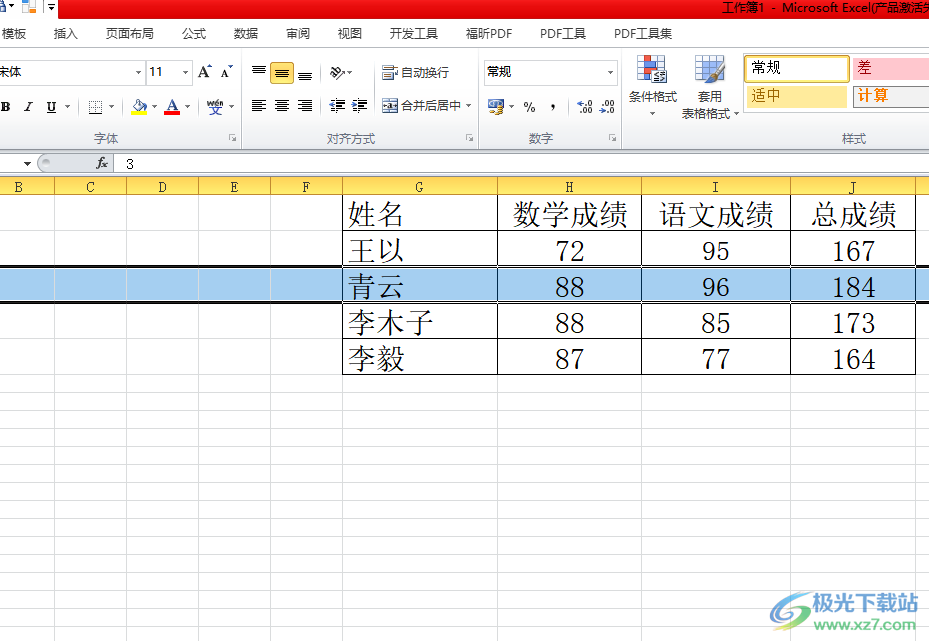Select cell with total 184
929x641 pixels.
(853, 287)
